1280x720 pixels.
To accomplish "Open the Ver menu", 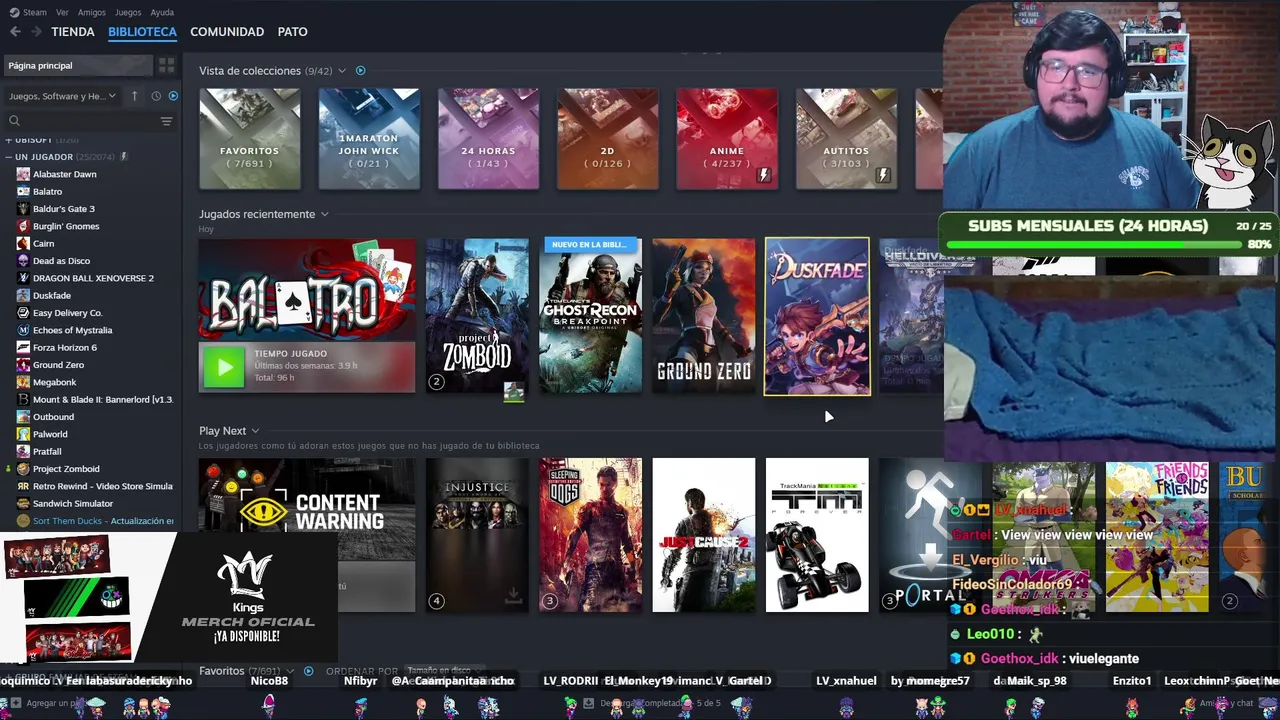I will (62, 12).
